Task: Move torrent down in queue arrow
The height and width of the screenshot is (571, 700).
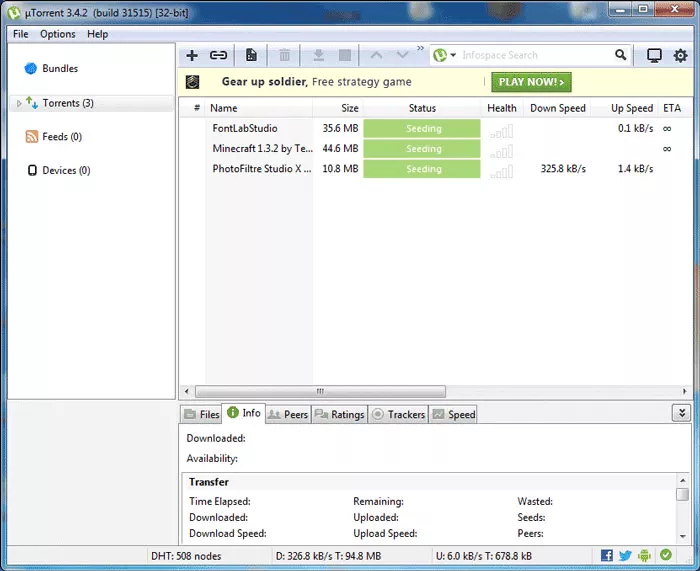Action: coord(403,55)
